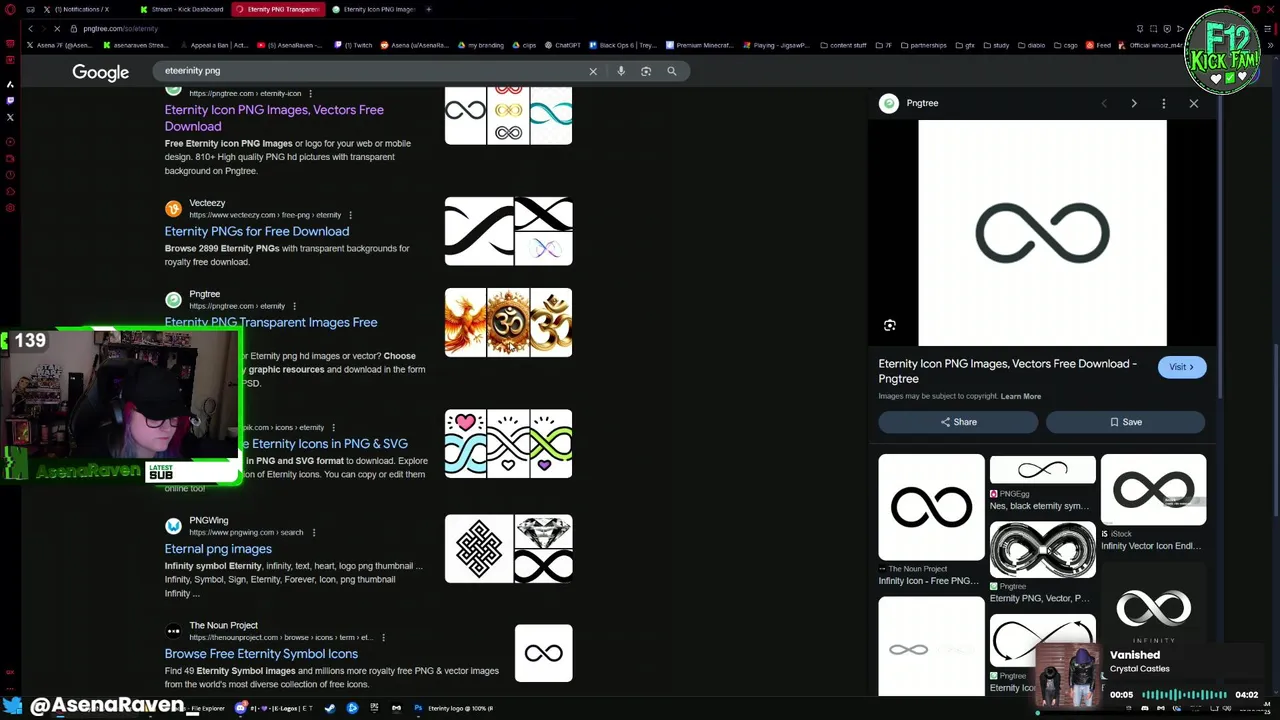Click endless knot thumbnail in PNGWing result
This screenshot has width=1280, height=720.
(x=479, y=549)
